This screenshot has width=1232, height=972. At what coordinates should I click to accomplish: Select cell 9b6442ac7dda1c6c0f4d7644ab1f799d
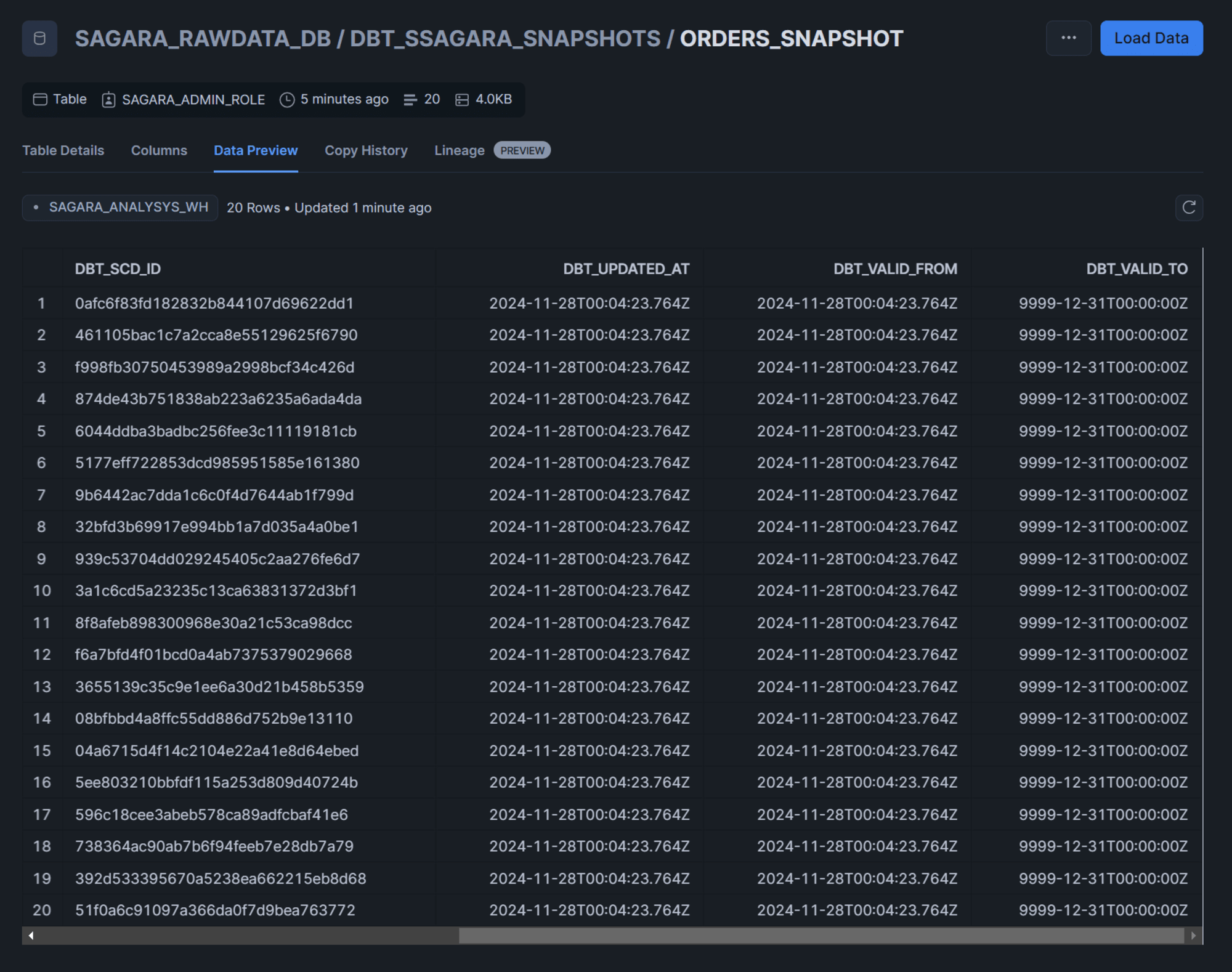pos(249,495)
